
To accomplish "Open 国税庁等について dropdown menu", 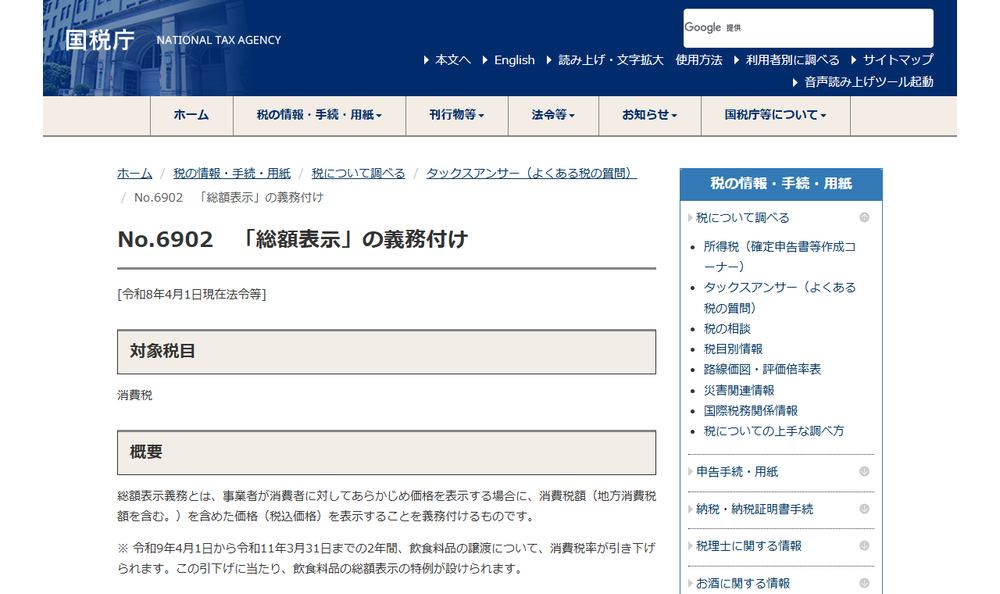I will pos(776,115).
